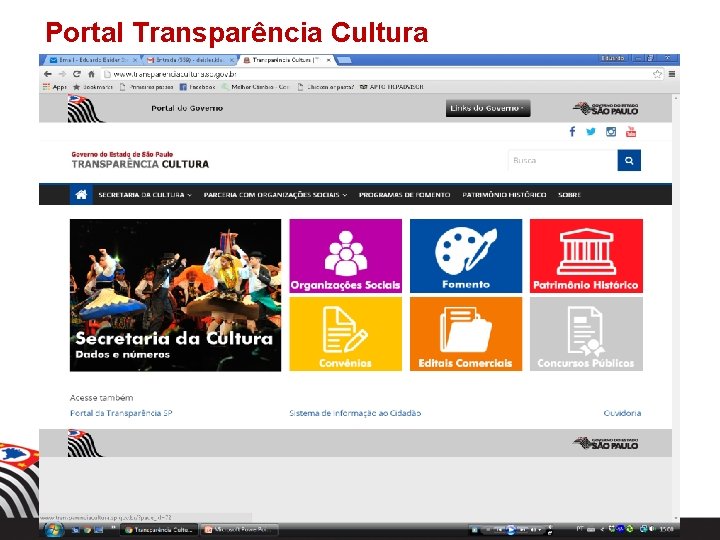This screenshot has width=720, height=540.
Task: Open the Secretaria da Cultura photo banner
Action: (175, 295)
